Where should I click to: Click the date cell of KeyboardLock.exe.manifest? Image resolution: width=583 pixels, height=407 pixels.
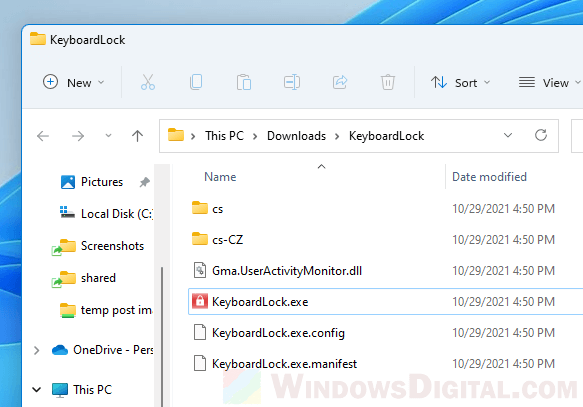(x=503, y=364)
